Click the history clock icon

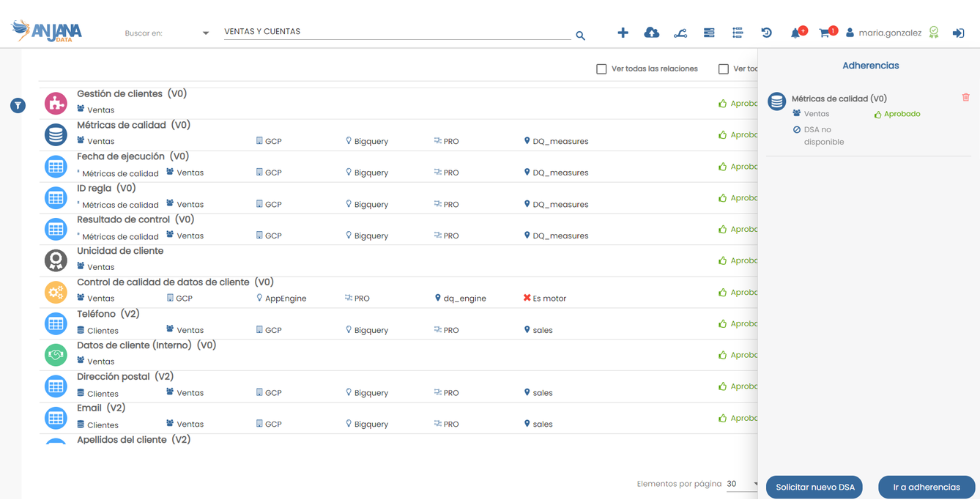click(766, 33)
